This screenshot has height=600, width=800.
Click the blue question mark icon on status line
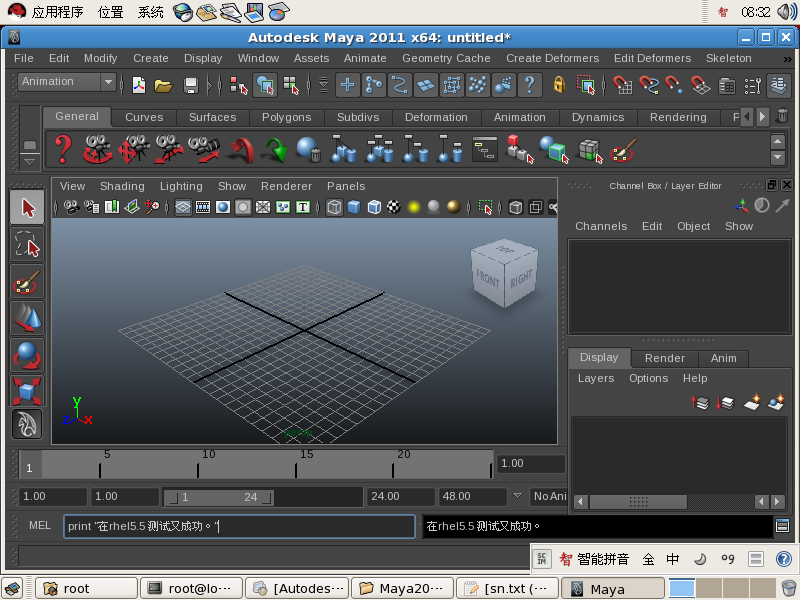click(530, 85)
